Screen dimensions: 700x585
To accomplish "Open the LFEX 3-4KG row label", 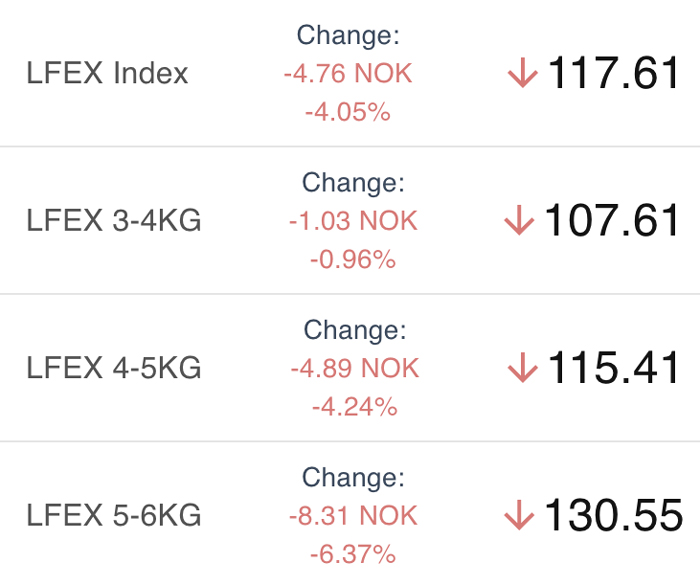I will tap(114, 220).
